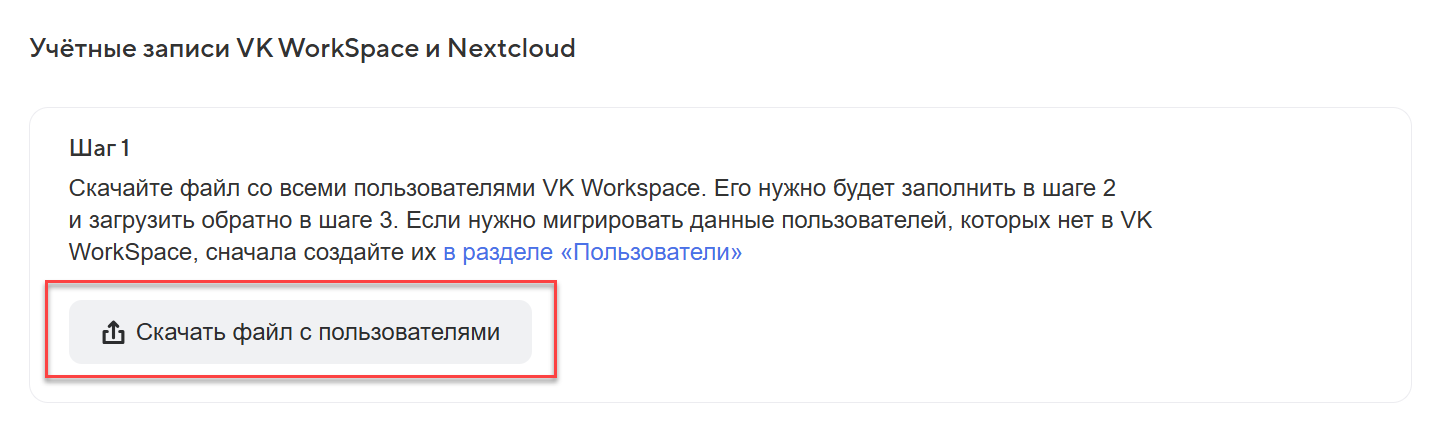Click the "Шаг 1" step label

pos(100,148)
